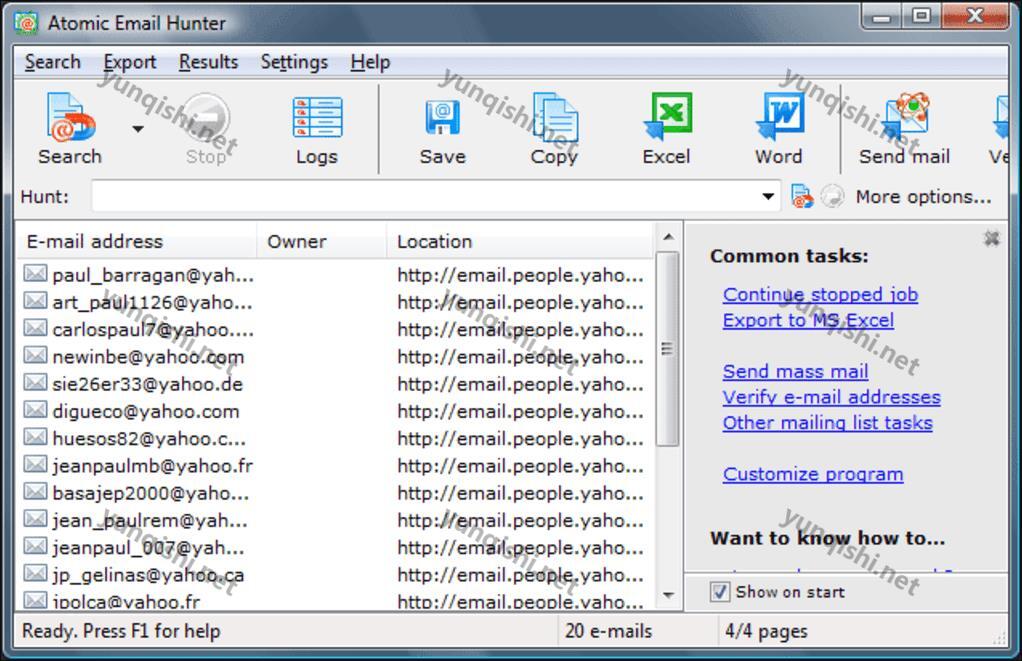Click the Verify e-mail addresses link

pos(831,397)
